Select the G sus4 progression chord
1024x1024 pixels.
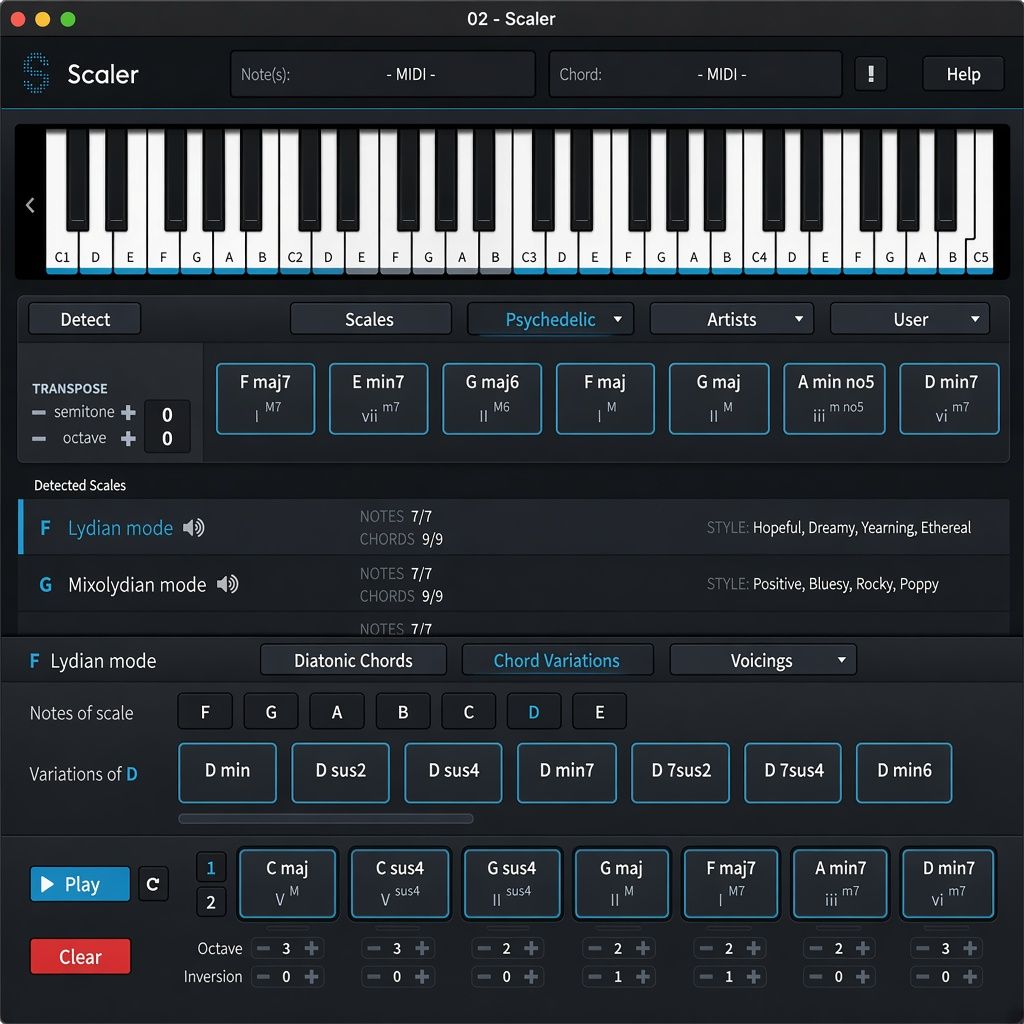click(x=512, y=884)
